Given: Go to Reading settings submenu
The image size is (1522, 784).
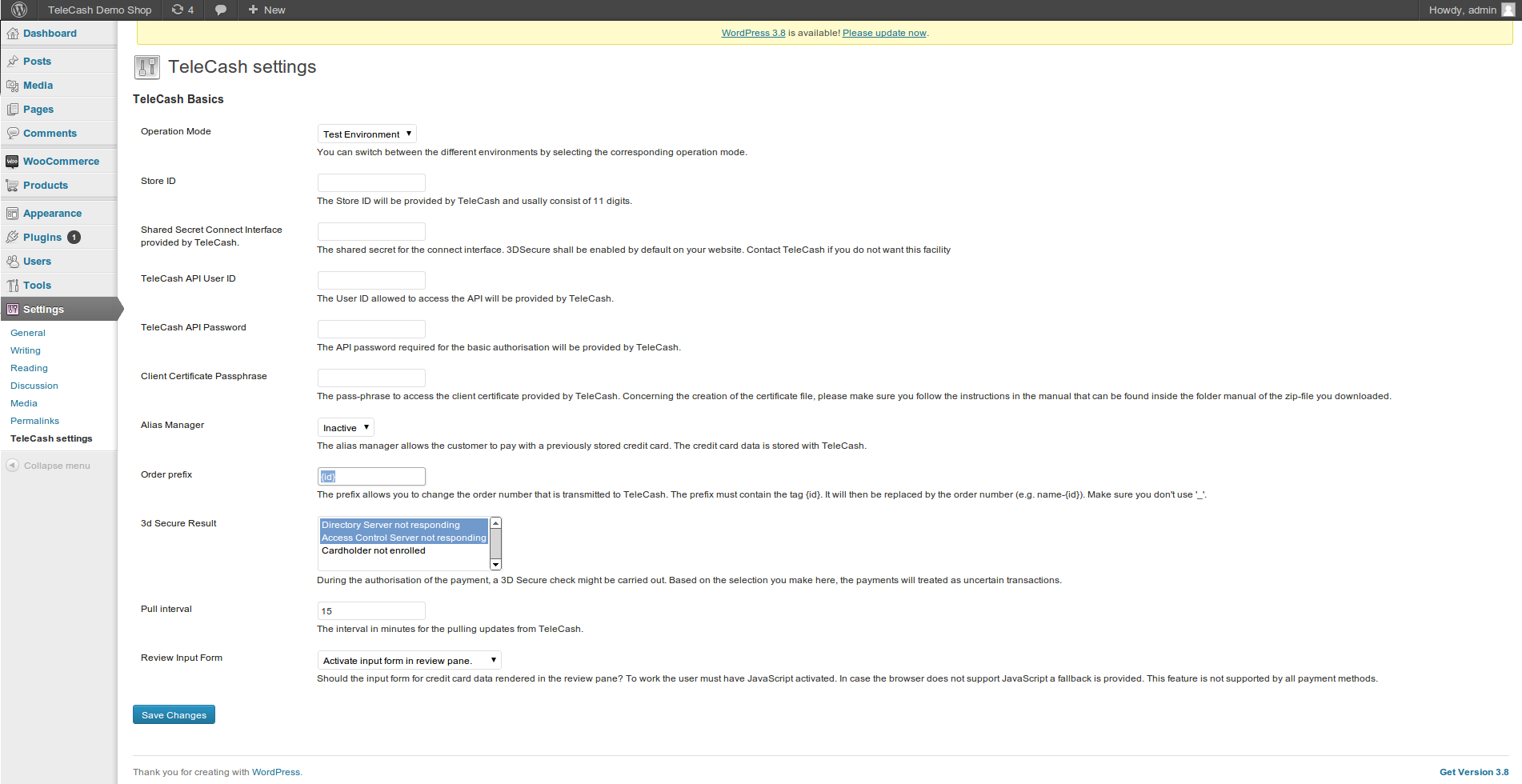Looking at the screenshot, I should pos(29,368).
